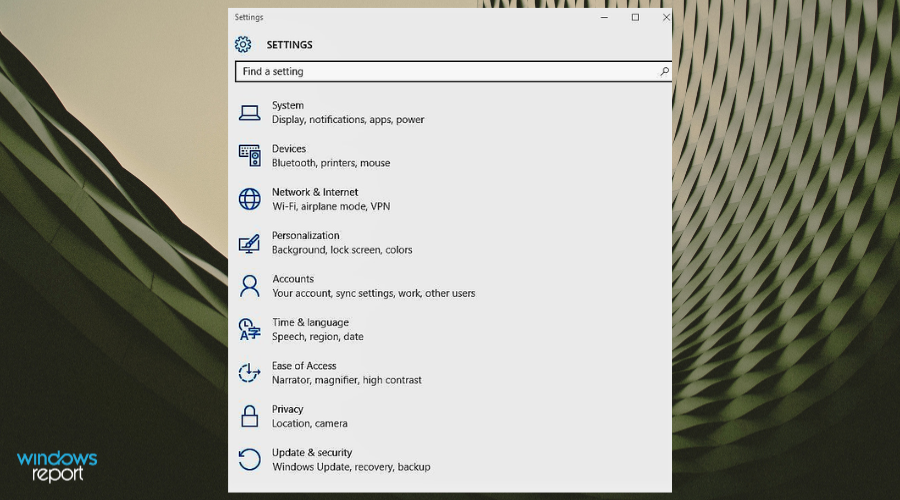This screenshot has height=500, width=900.
Task: Open Network & Internet category title
Action: pos(315,192)
